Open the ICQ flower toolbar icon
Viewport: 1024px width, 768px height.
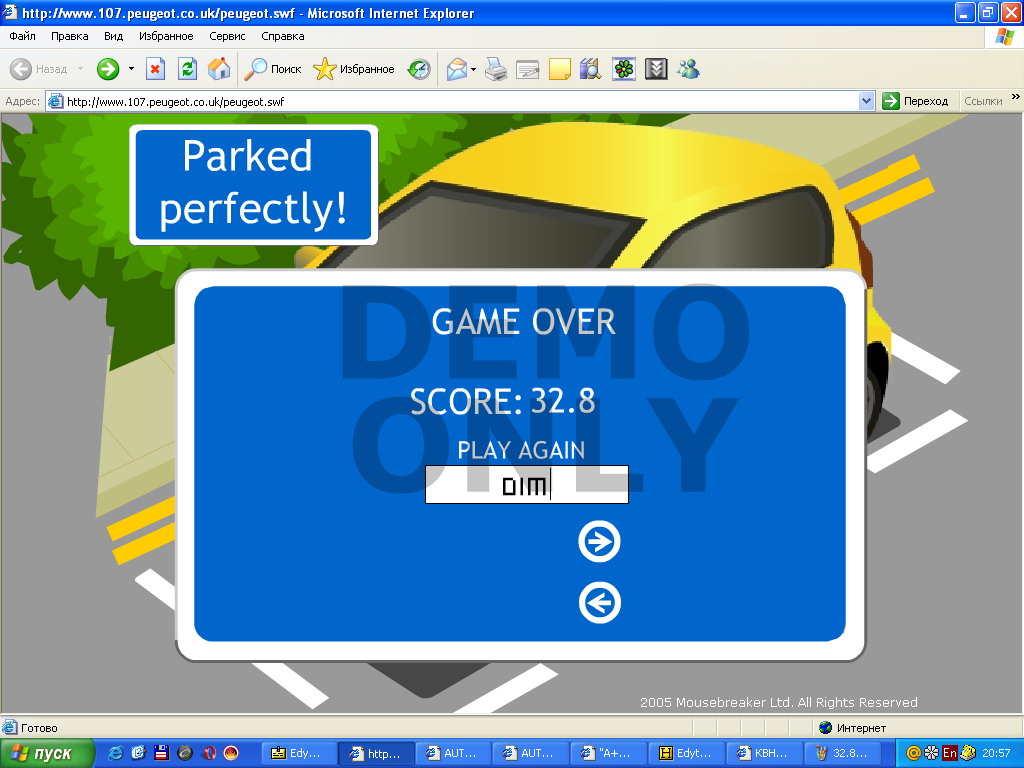[624, 69]
